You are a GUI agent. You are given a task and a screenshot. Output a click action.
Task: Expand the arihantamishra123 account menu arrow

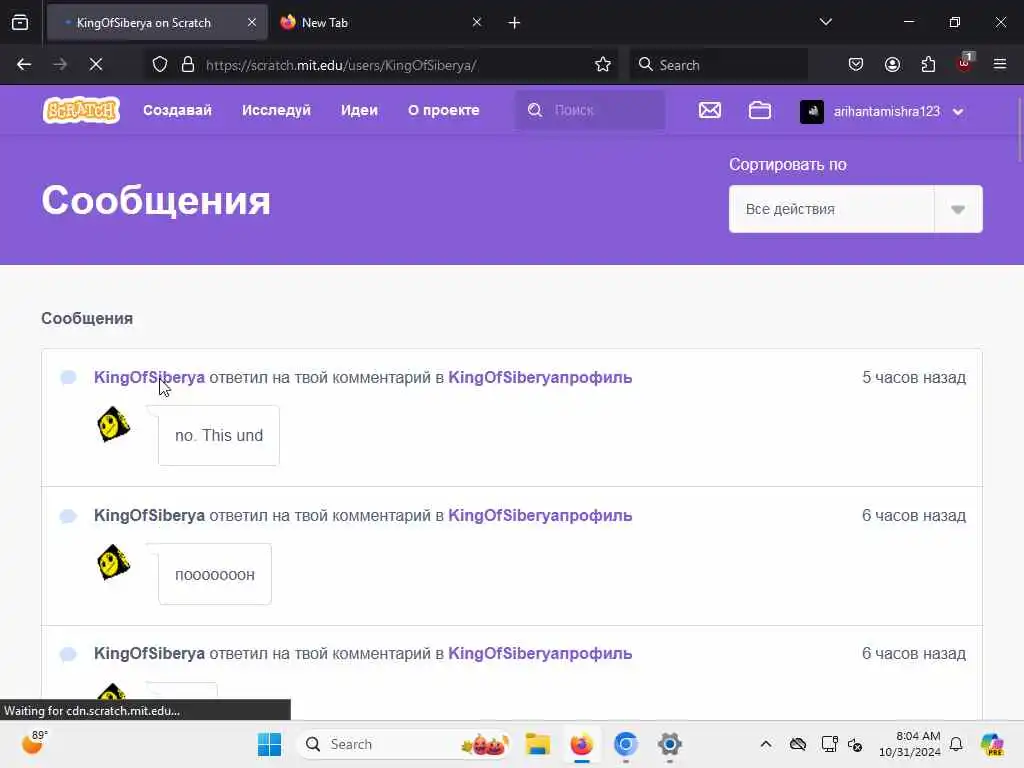click(x=958, y=112)
